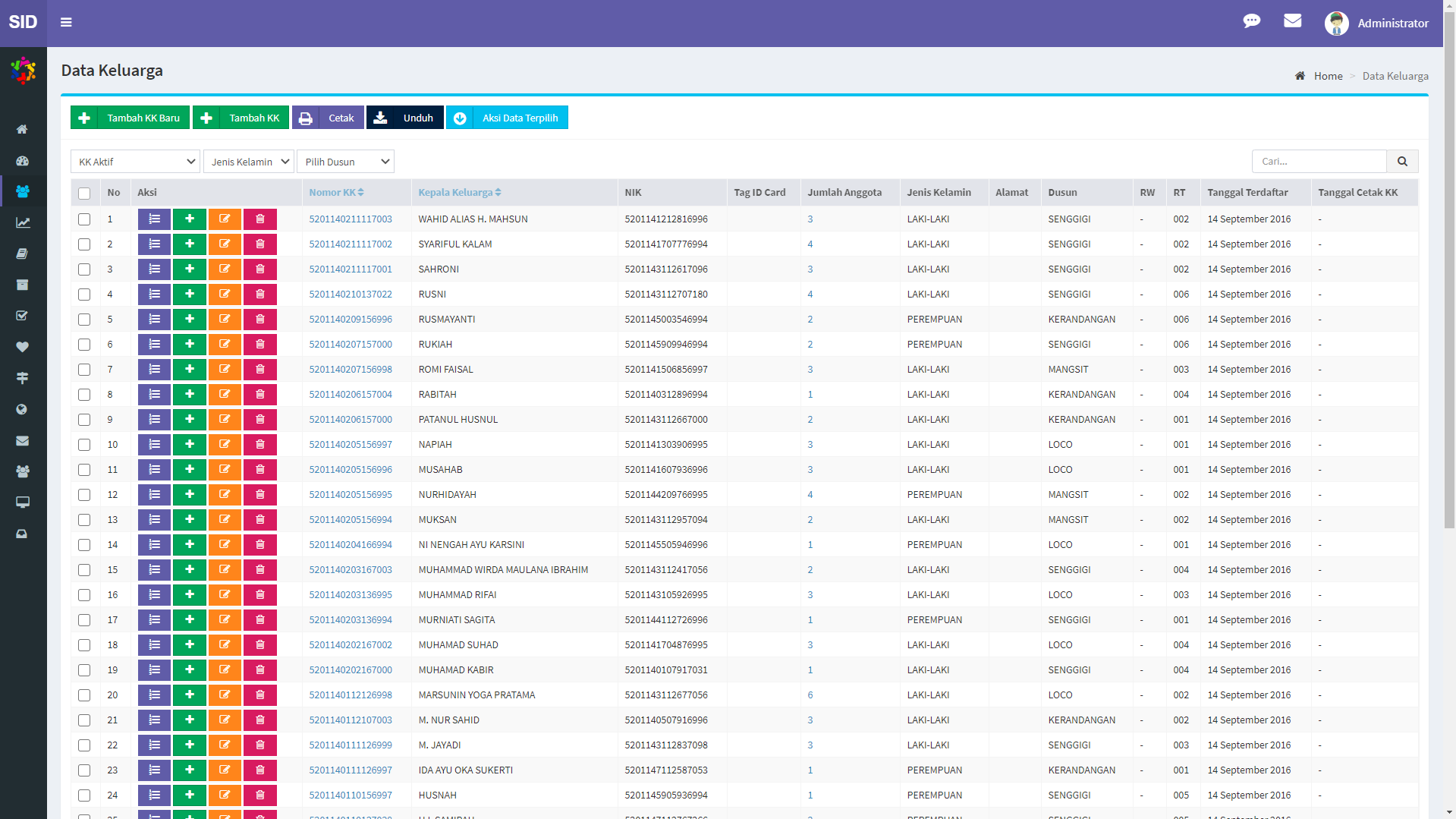1456x819 pixels.
Task: Click the Tambah KK Baru button
Action: [130, 118]
